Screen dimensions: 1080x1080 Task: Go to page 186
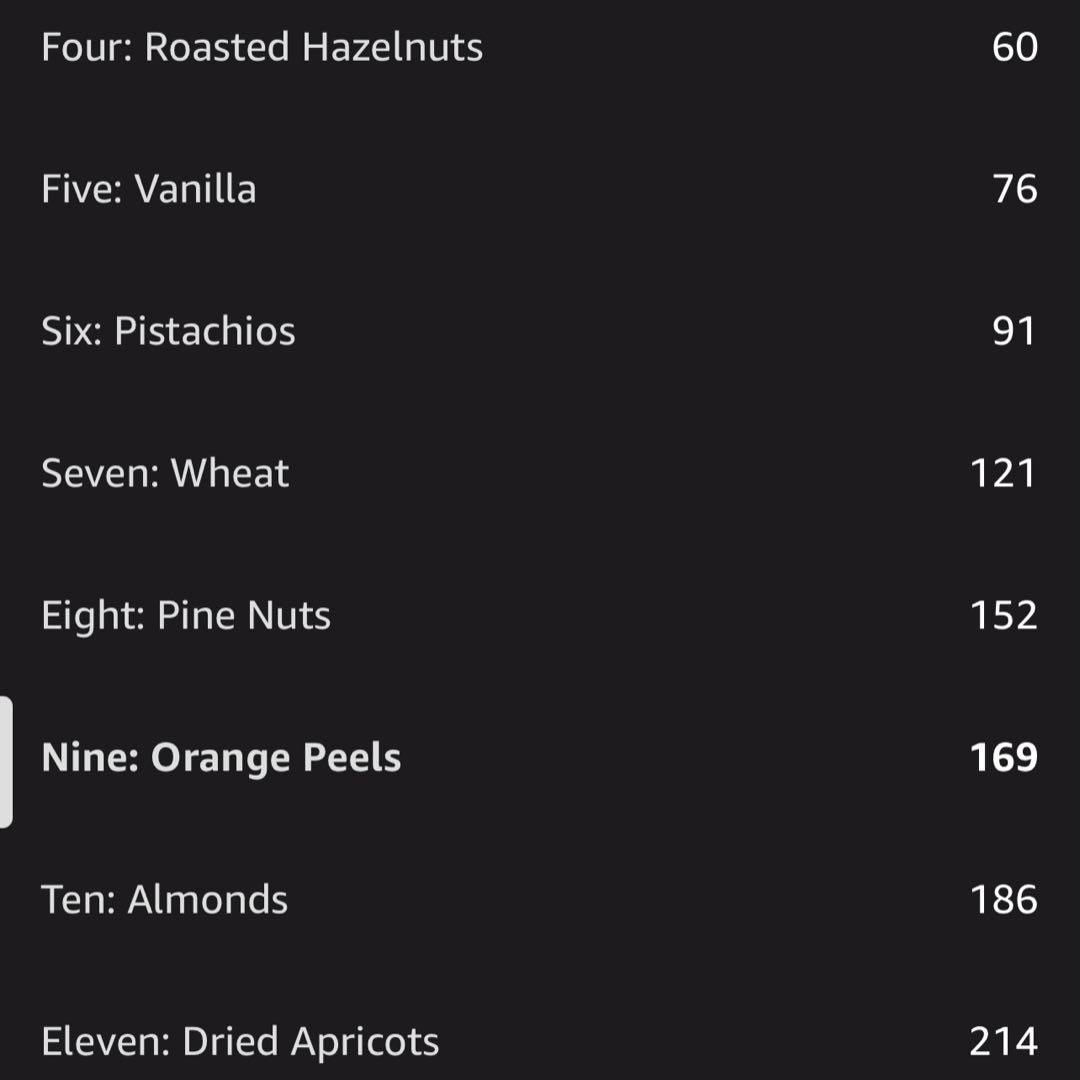(1003, 899)
